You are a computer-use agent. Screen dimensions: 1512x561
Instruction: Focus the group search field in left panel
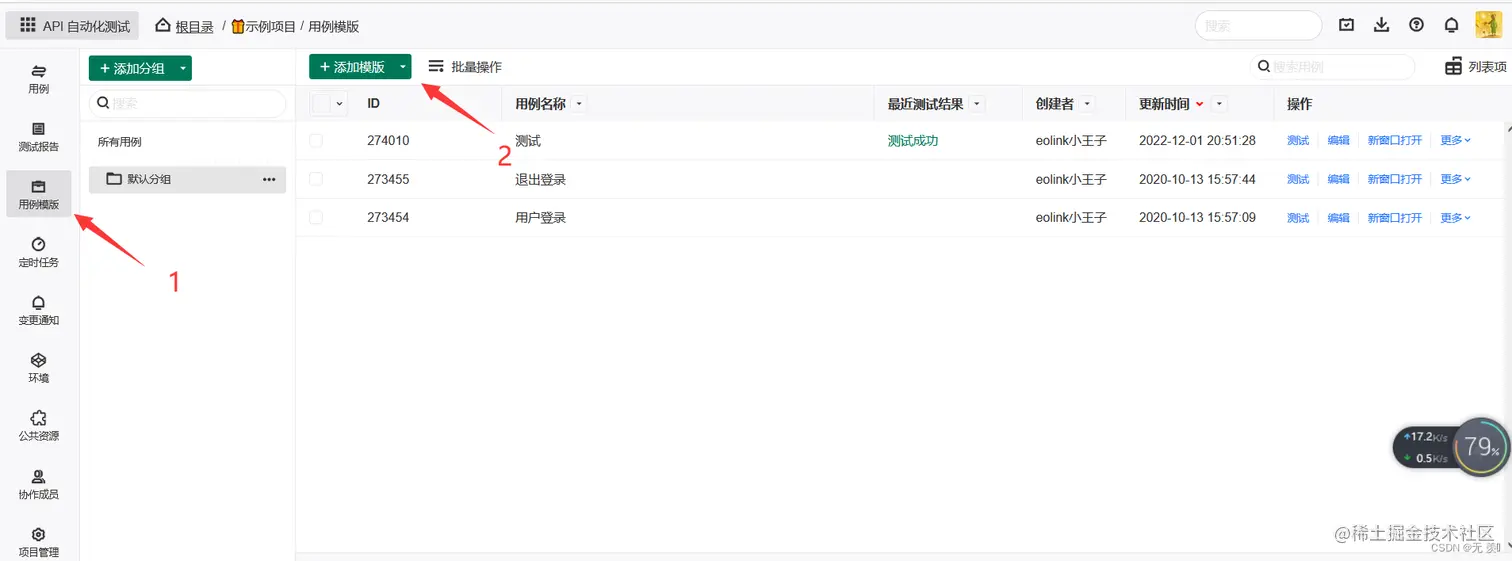[x=188, y=103]
